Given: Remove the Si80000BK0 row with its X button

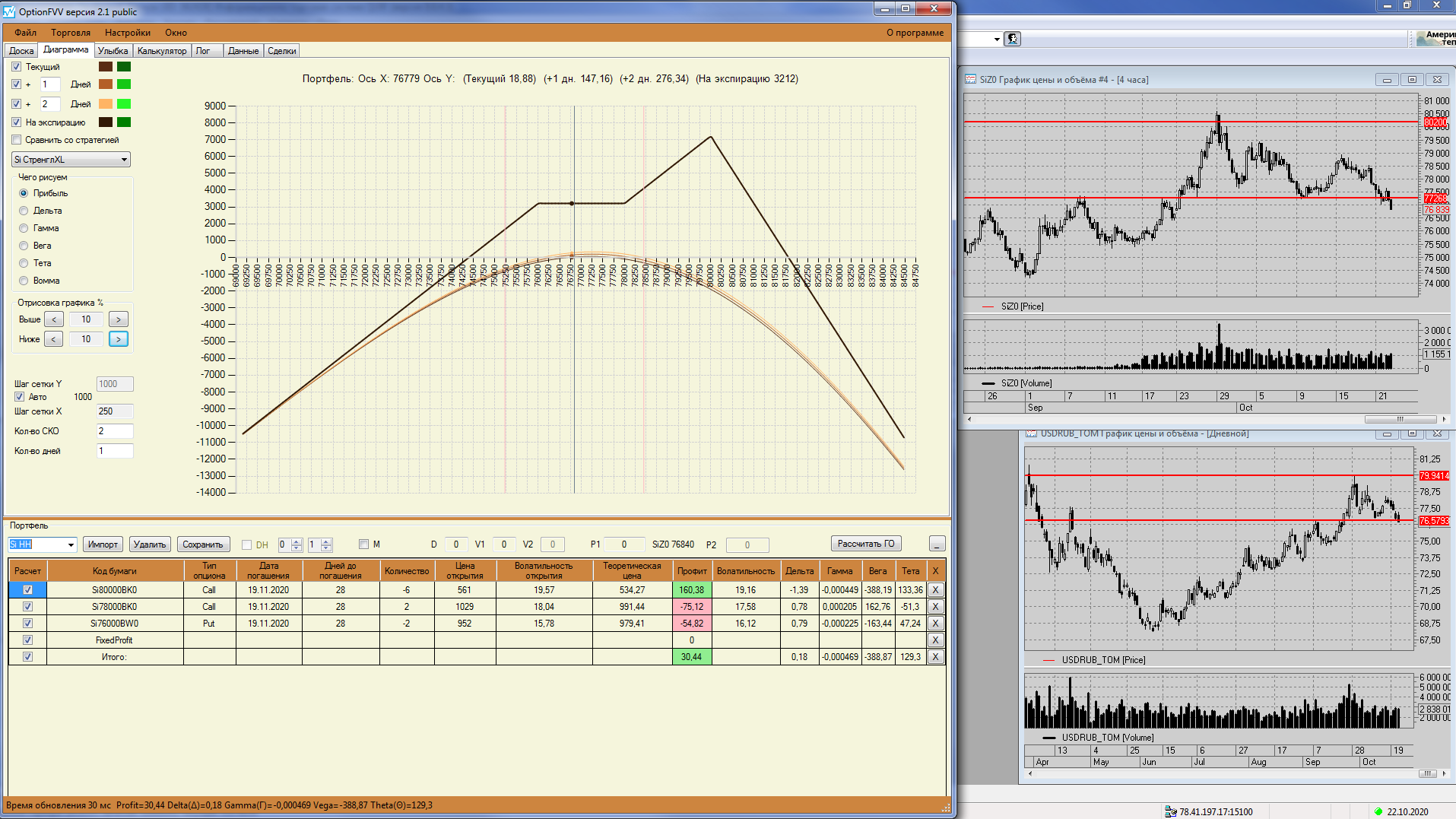Looking at the screenshot, I should [x=936, y=590].
